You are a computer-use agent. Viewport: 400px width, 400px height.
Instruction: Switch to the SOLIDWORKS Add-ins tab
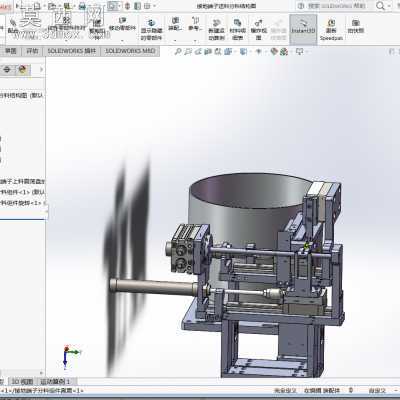(x=71, y=51)
